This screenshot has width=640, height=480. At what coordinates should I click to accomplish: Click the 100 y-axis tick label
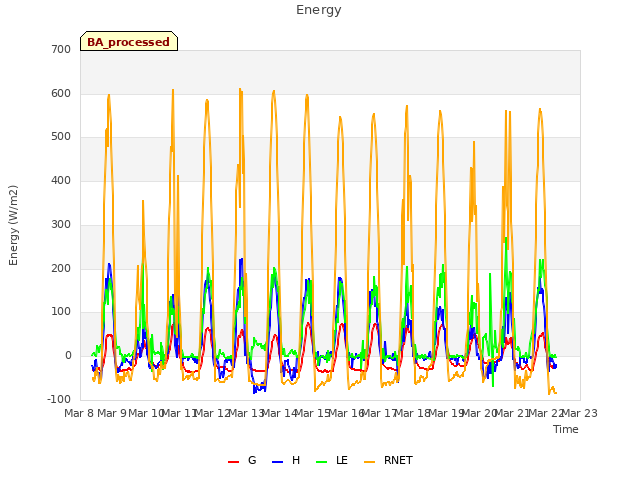pyautogui.click(x=61, y=312)
